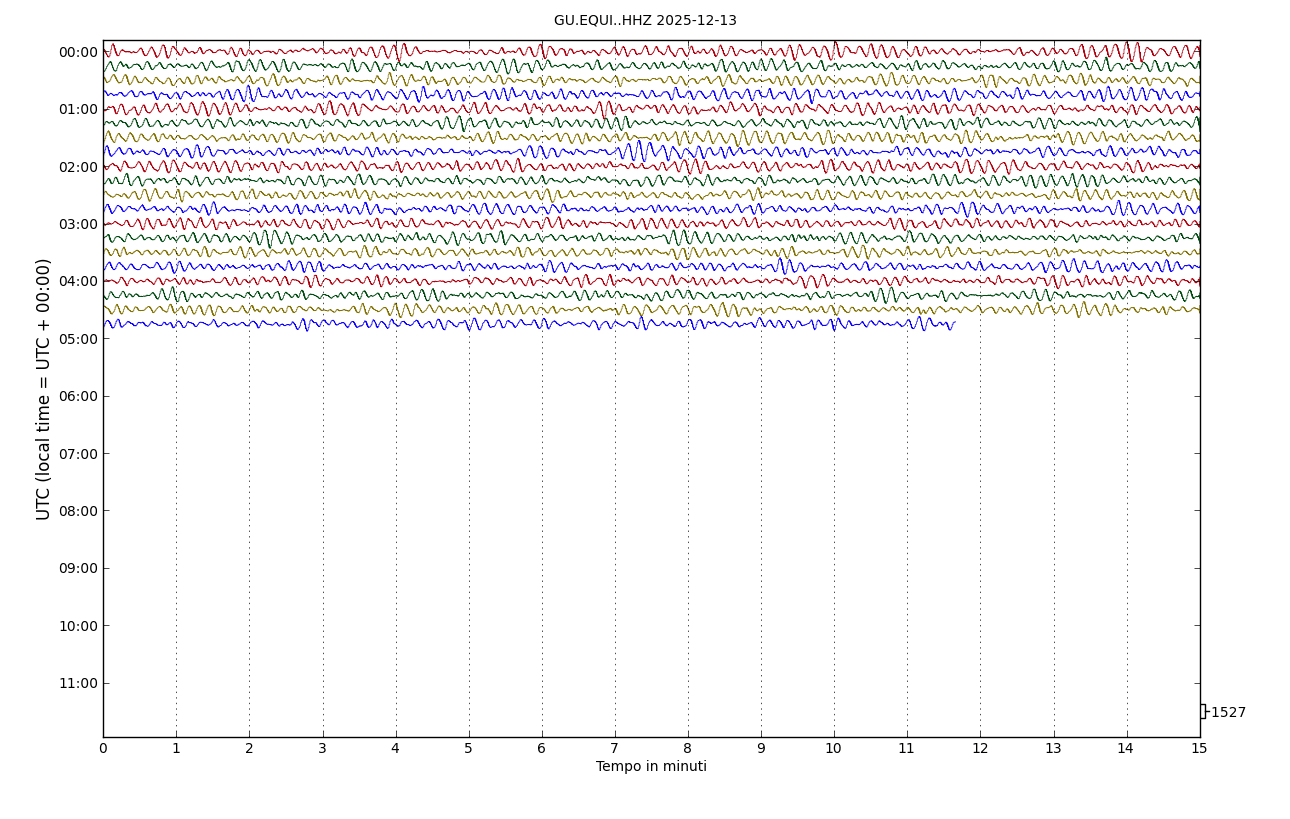
Task: Click the 08:00 hour tick label
Action: point(78,511)
